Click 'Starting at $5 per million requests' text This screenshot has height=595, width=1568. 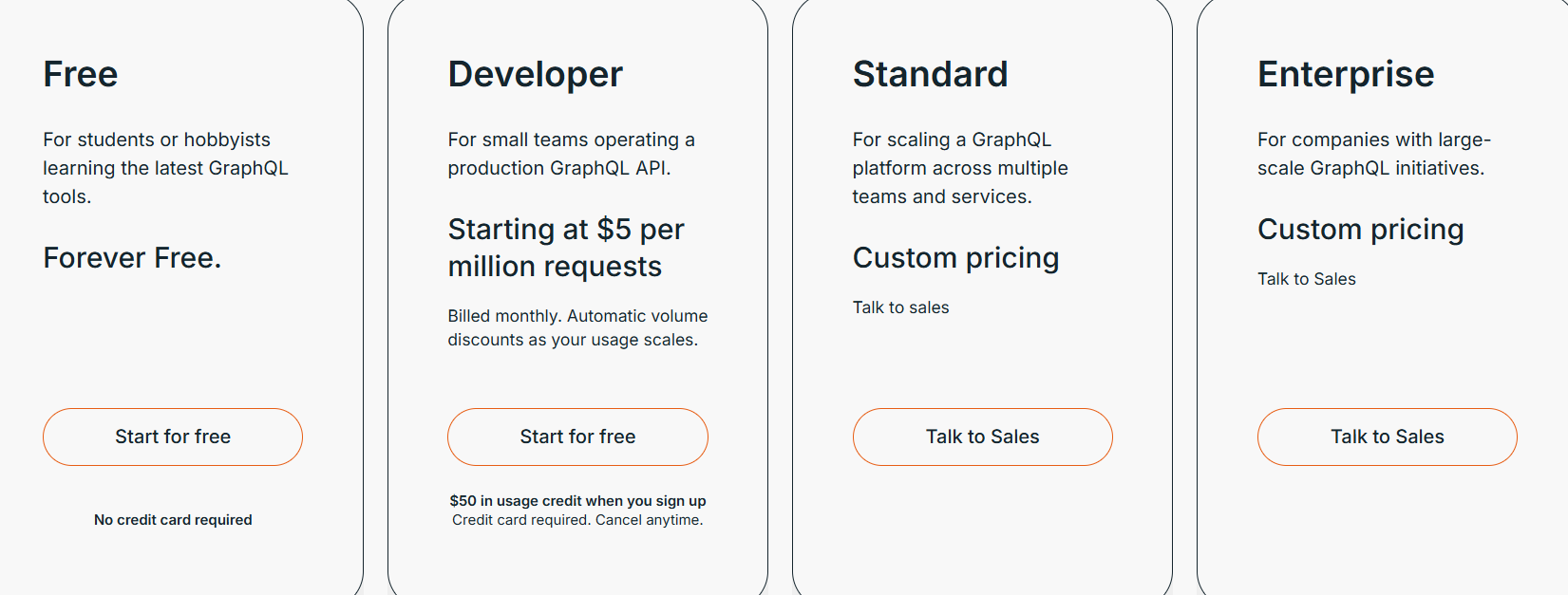pyautogui.click(x=566, y=247)
